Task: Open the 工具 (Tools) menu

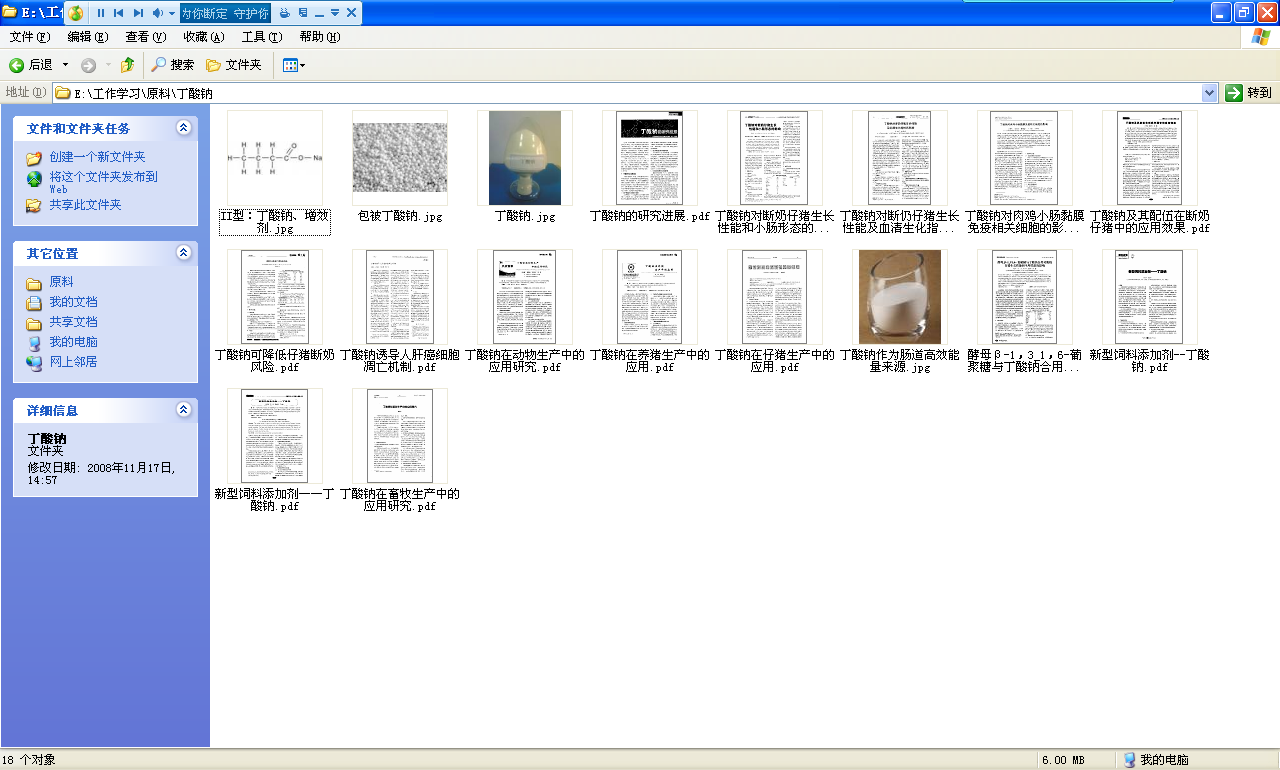Action: (261, 37)
